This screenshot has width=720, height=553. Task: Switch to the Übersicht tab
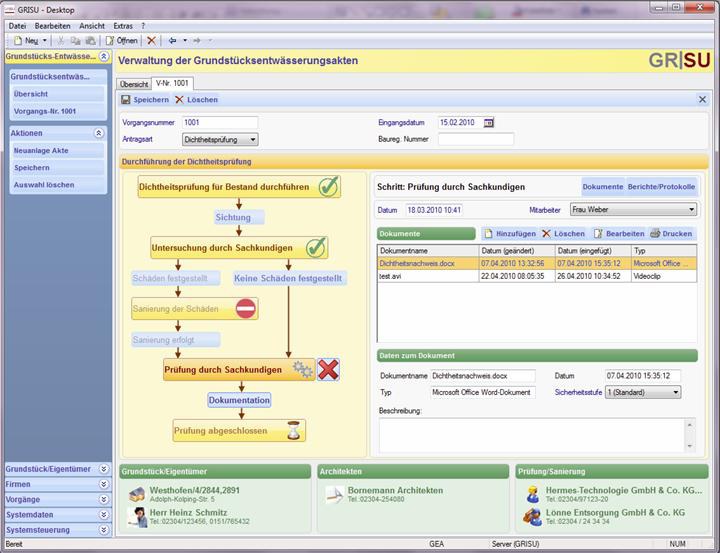click(134, 84)
